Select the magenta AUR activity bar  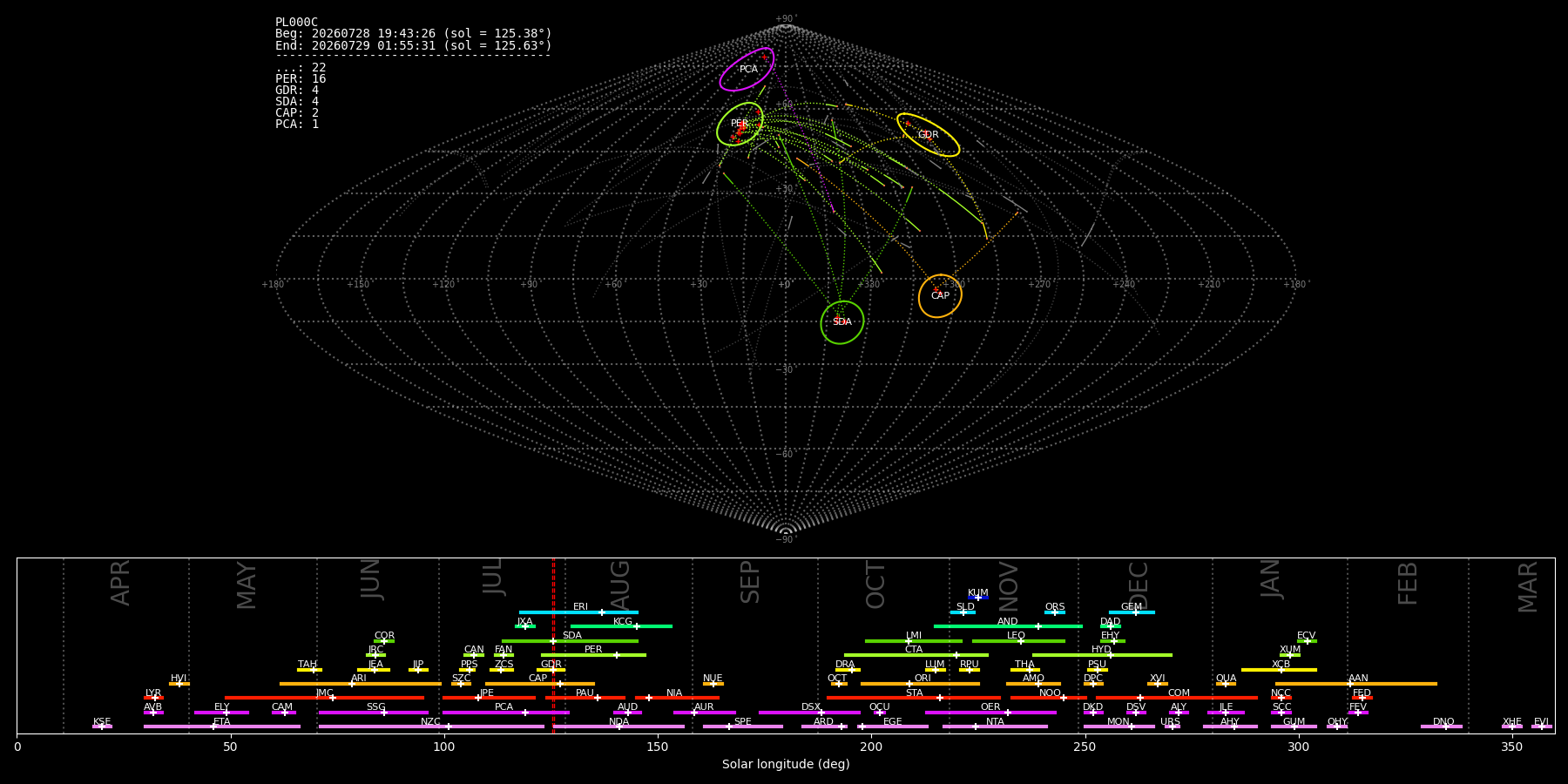[704, 713]
